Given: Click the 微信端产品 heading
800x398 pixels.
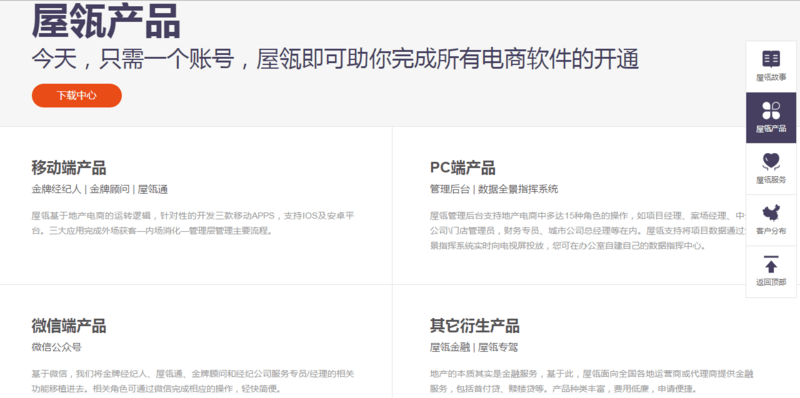Looking at the screenshot, I should pyautogui.click(x=69, y=326).
